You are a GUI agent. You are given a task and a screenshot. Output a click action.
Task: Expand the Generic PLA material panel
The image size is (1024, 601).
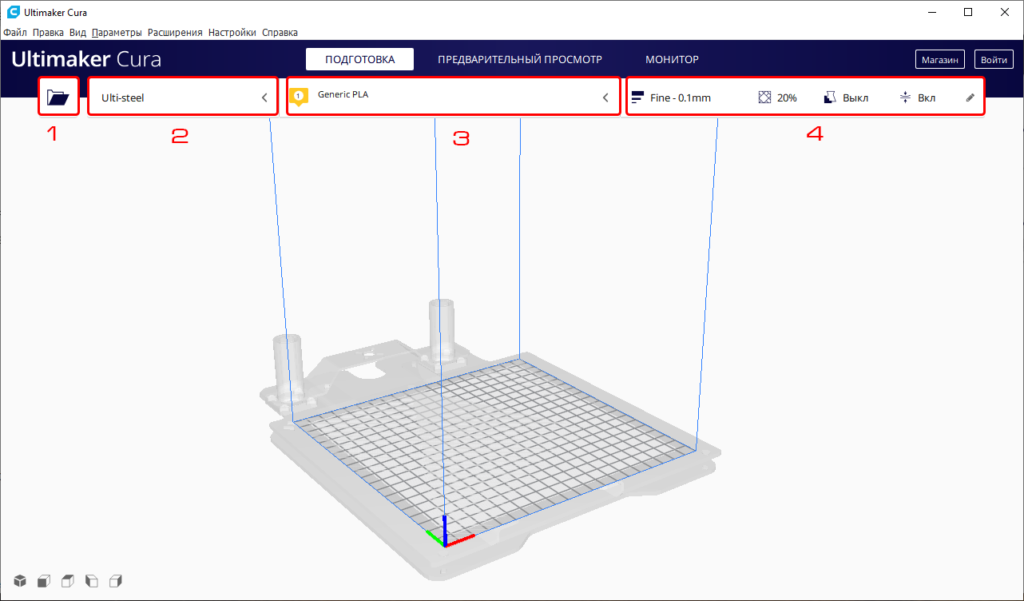[605, 98]
